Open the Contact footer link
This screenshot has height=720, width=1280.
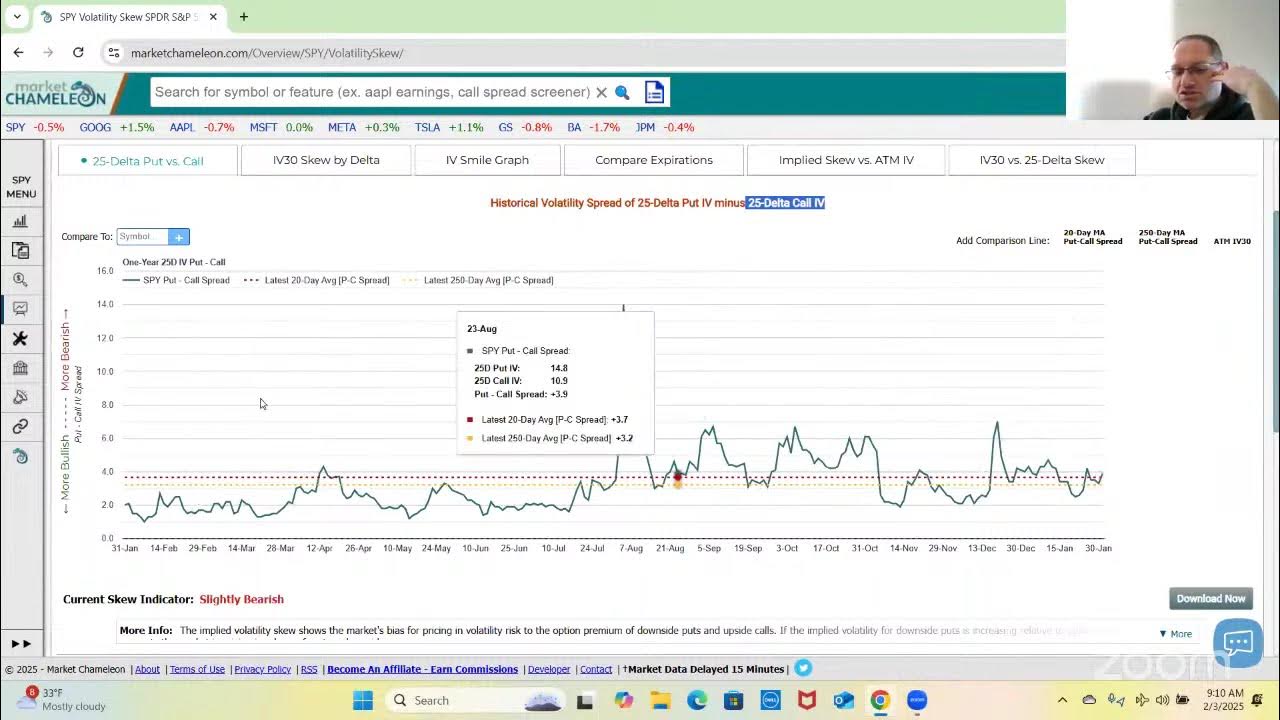point(596,669)
